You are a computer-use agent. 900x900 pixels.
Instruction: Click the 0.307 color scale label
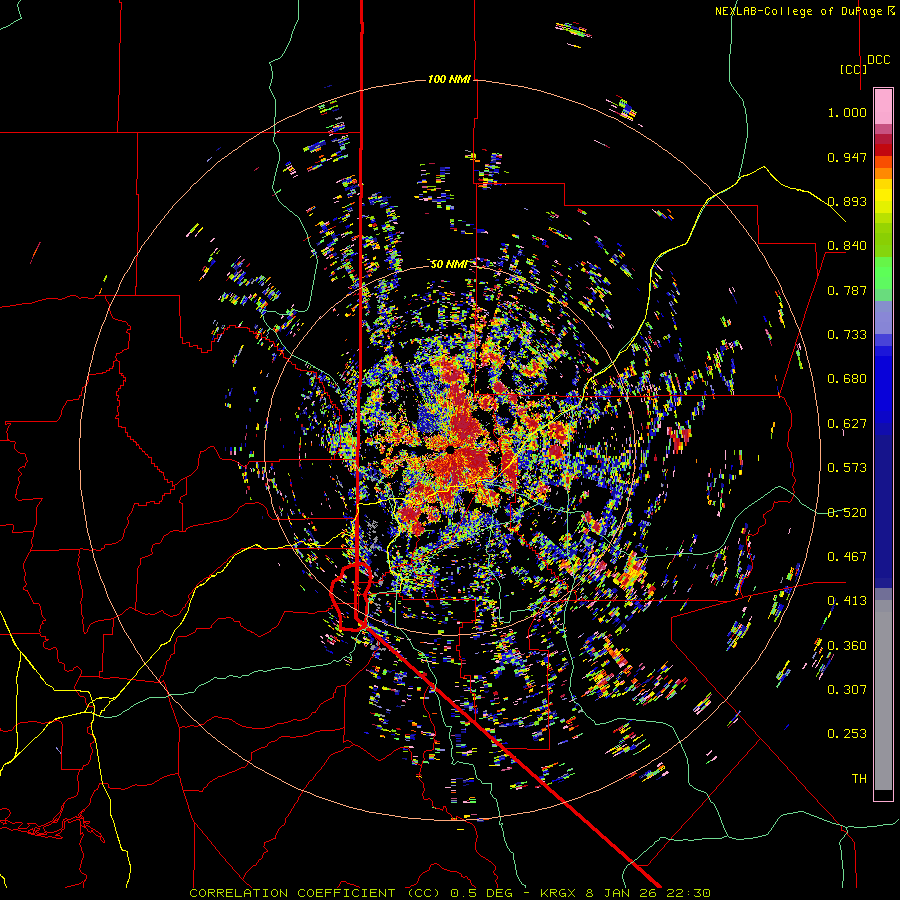pos(847,690)
